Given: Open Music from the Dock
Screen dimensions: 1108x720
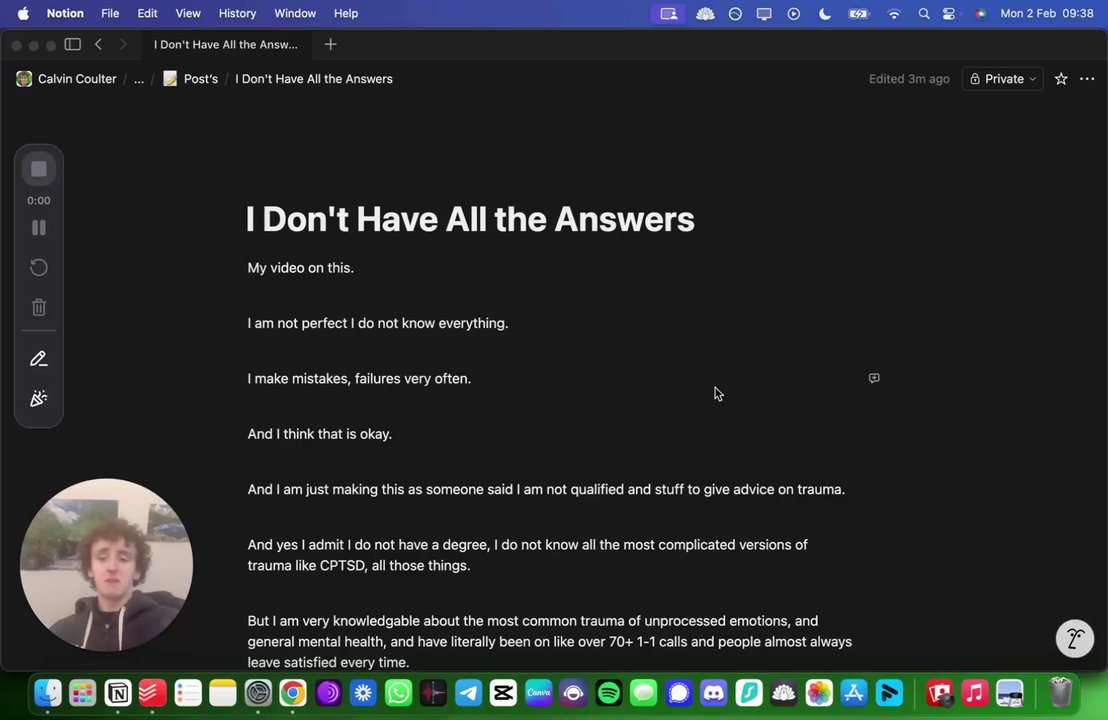Looking at the screenshot, I should tap(974, 693).
